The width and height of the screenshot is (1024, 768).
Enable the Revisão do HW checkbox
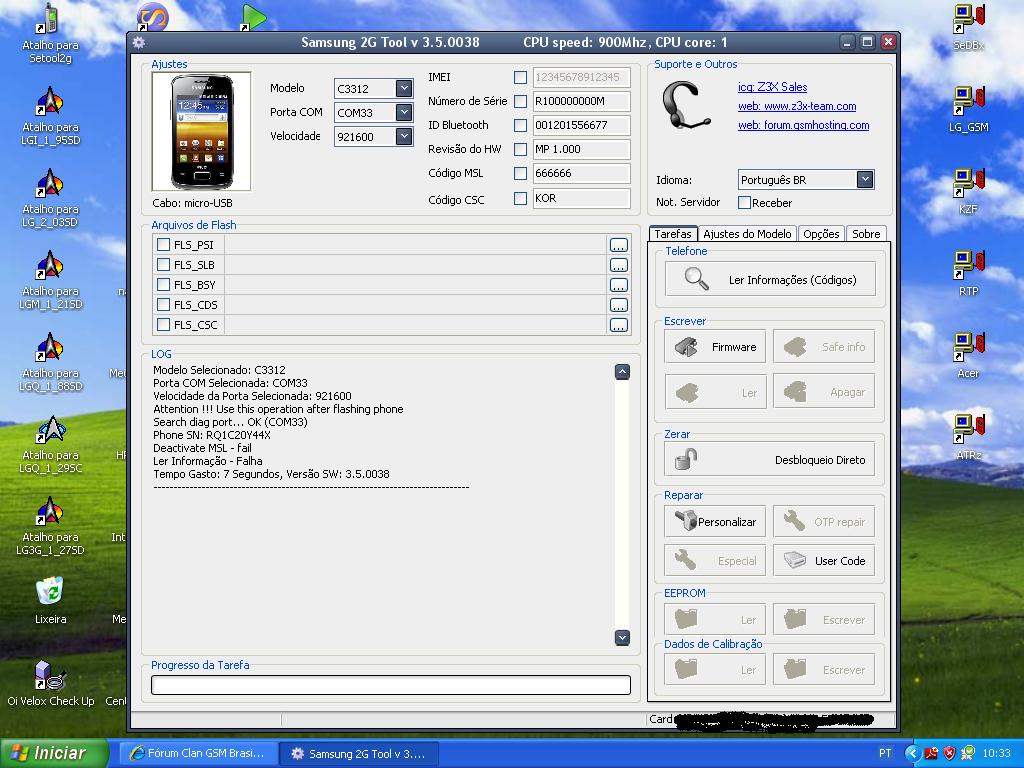(x=520, y=150)
